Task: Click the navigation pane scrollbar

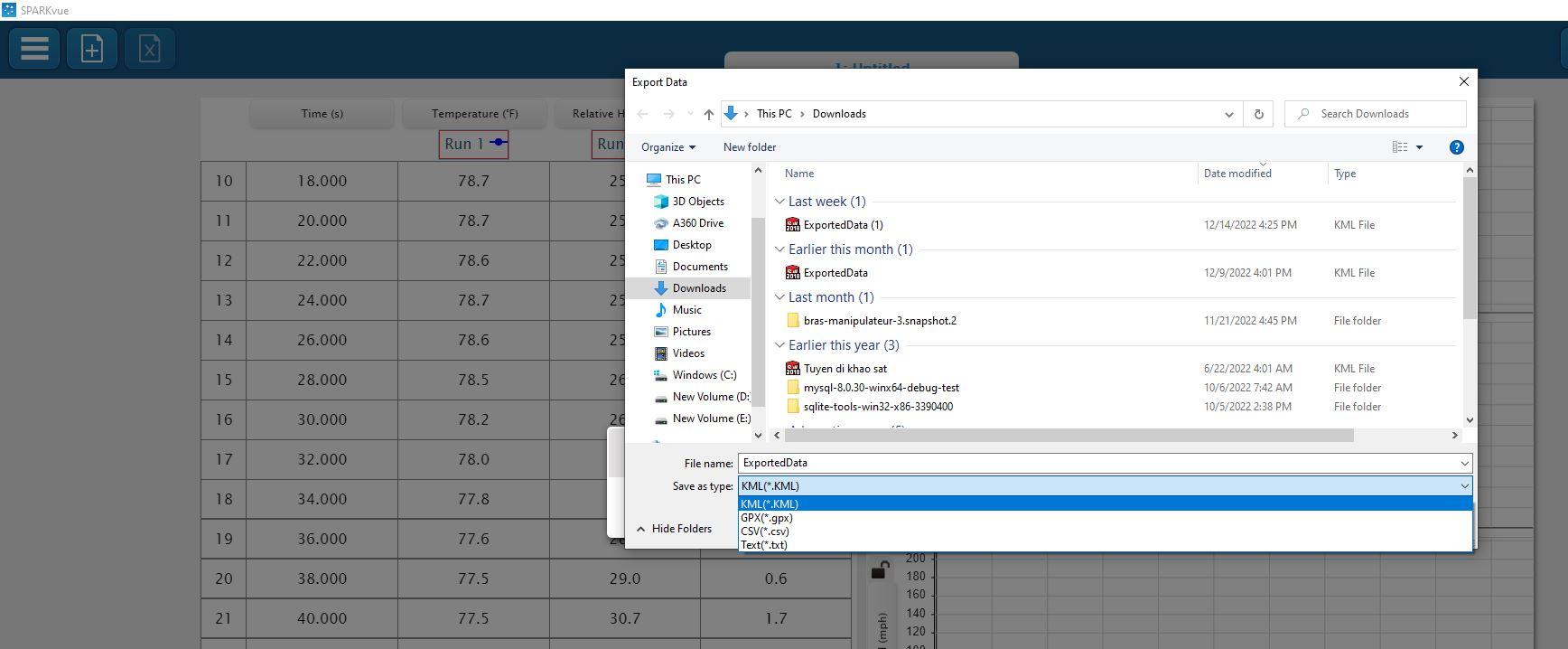Action: pyautogui.click(x=757, y=312)
